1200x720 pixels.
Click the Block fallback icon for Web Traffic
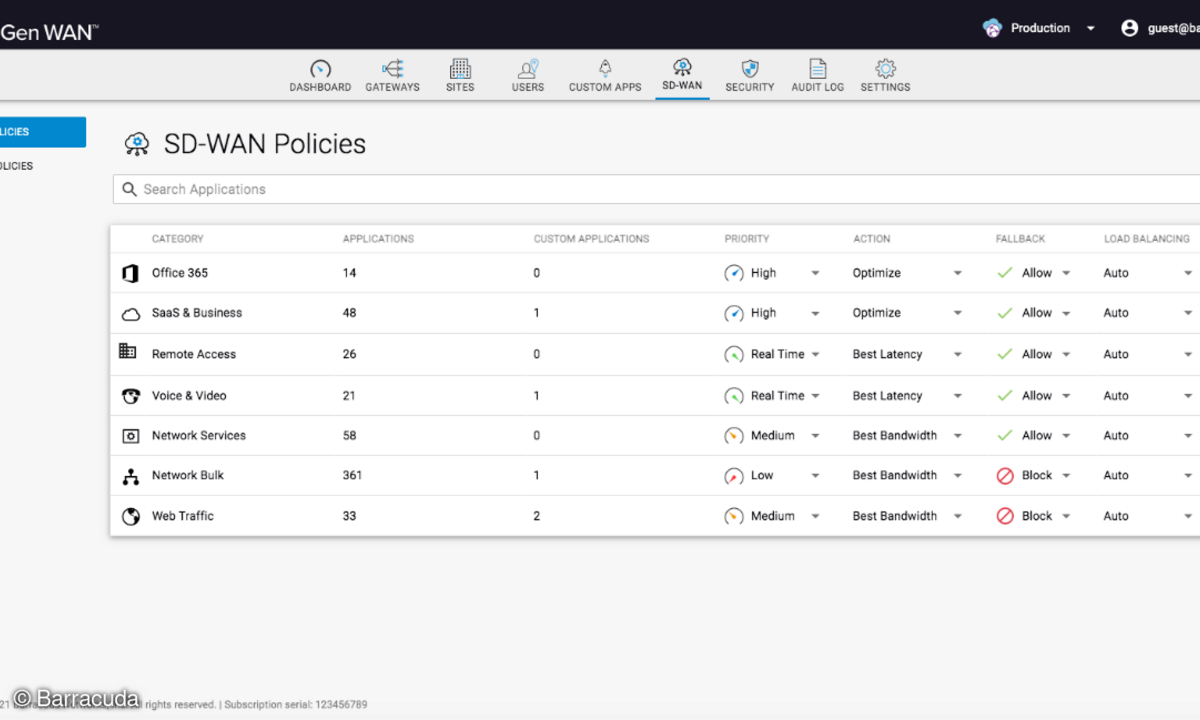(1005, 517)
